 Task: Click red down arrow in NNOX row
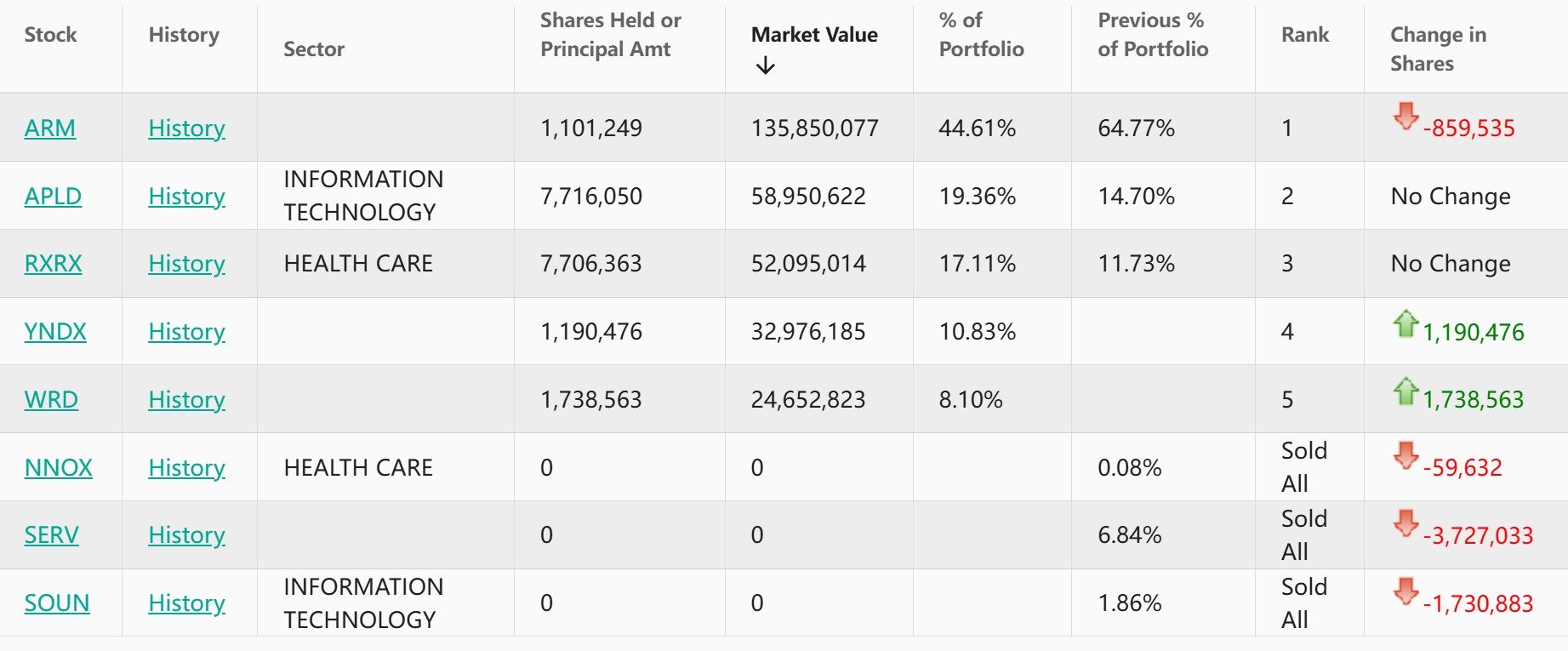[x=1405, y=455]
